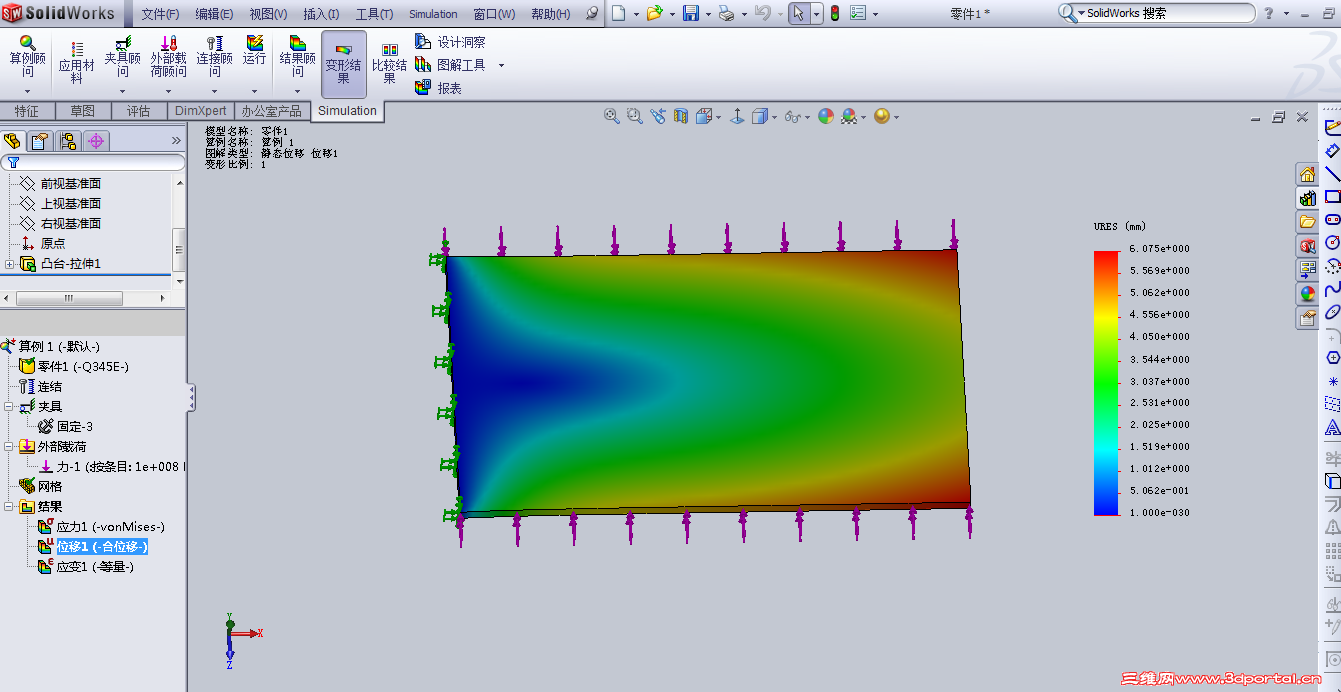Switch to the 草图 tab
1341x692 pixels.
click(83, 111)
